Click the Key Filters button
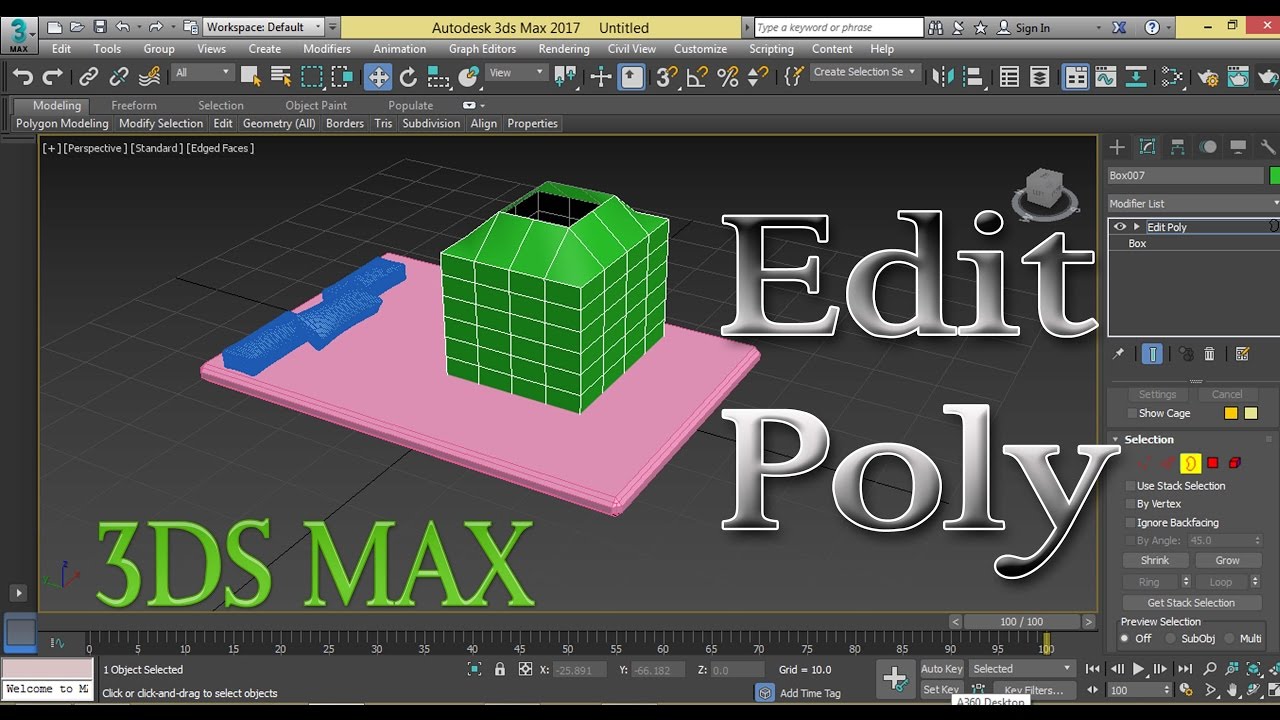 point(1033,690)
